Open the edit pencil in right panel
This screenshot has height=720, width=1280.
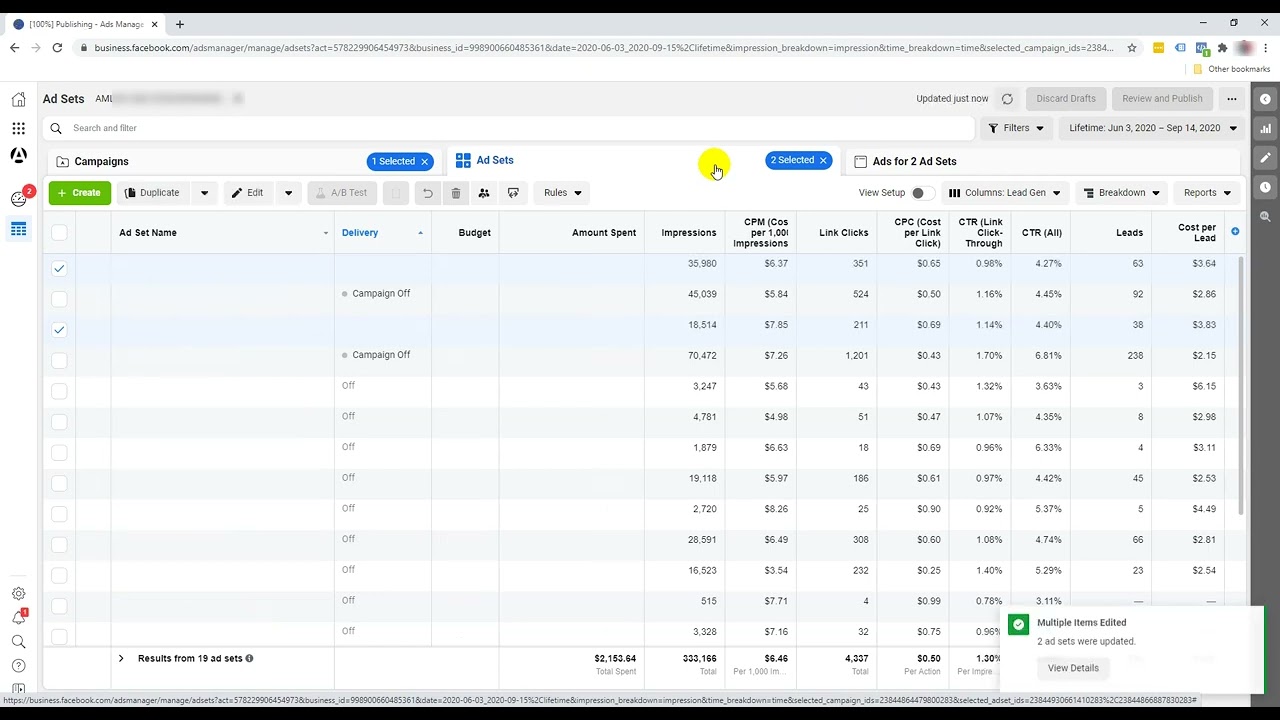(x=1265, y=157)
